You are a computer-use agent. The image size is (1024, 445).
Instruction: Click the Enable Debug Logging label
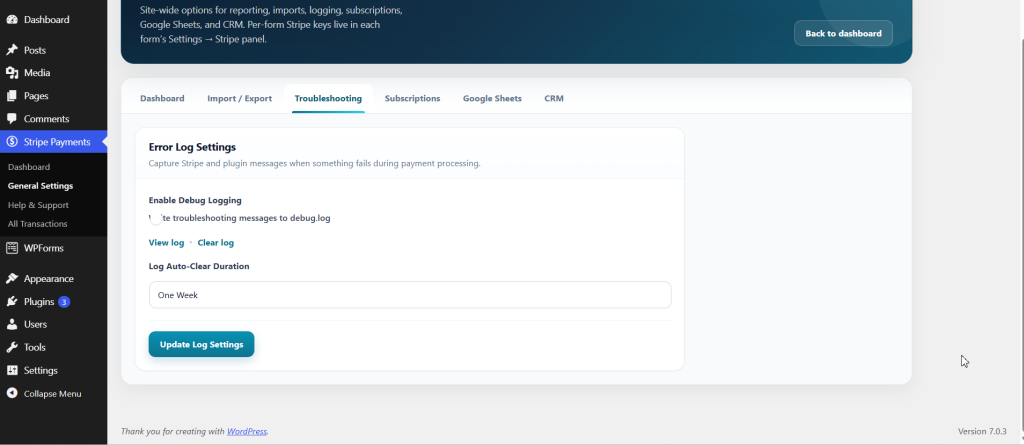(x=195, y=201)
